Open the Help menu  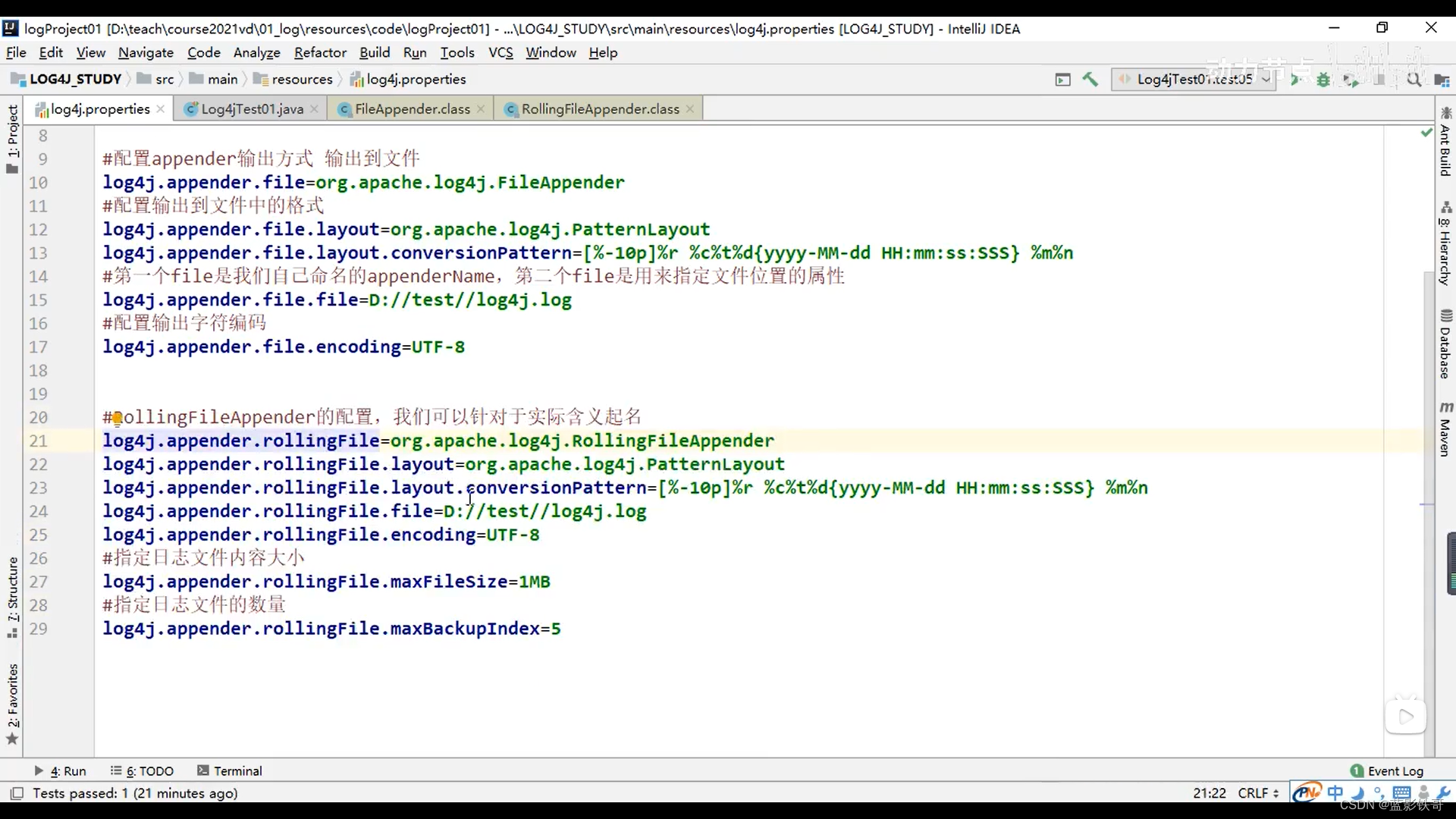coord(603,52)
